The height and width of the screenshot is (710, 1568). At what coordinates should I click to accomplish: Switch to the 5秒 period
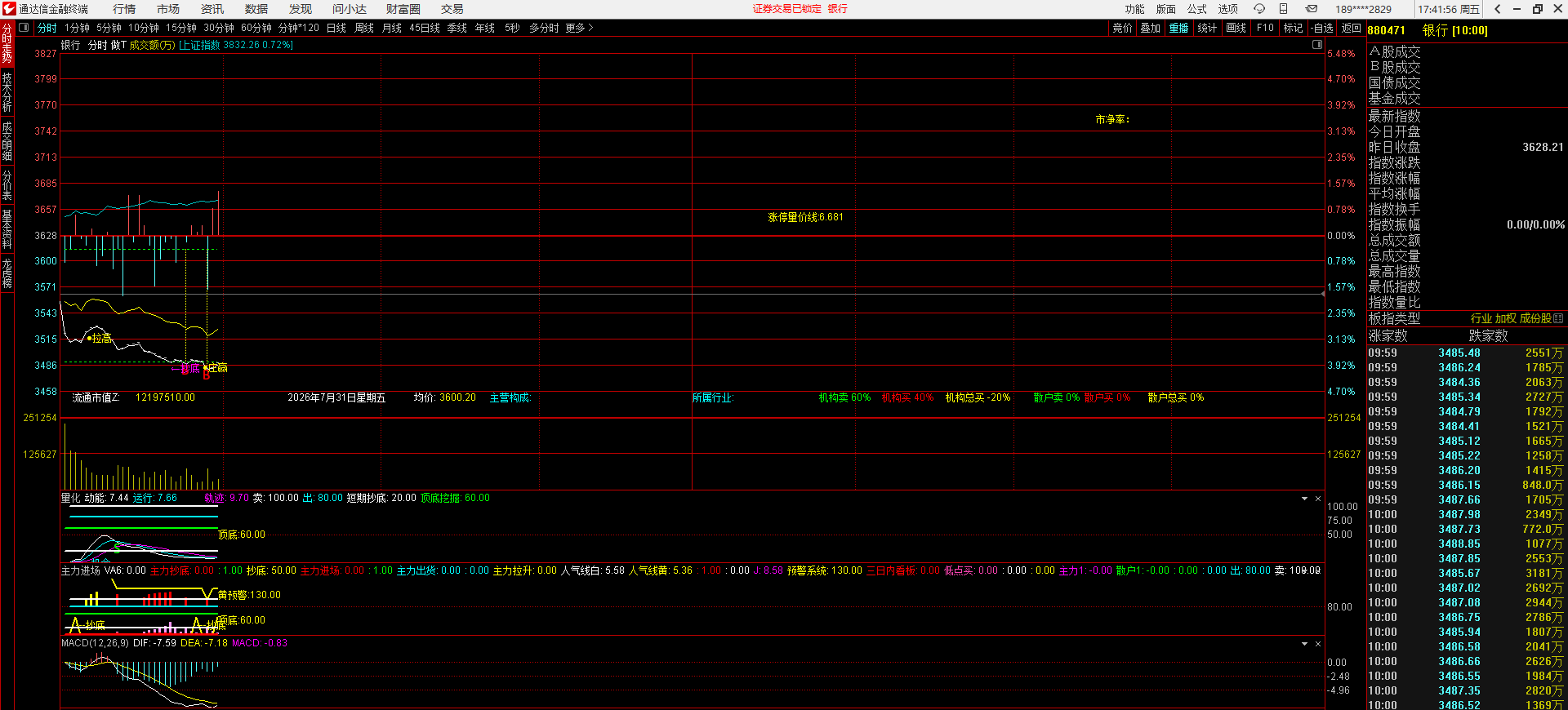(x=512, y=28)
